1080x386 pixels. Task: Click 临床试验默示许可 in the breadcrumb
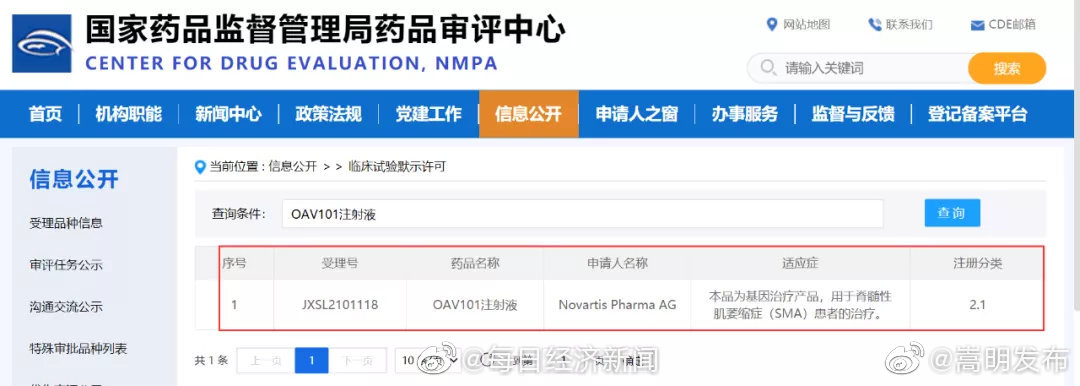coord(397,166)
